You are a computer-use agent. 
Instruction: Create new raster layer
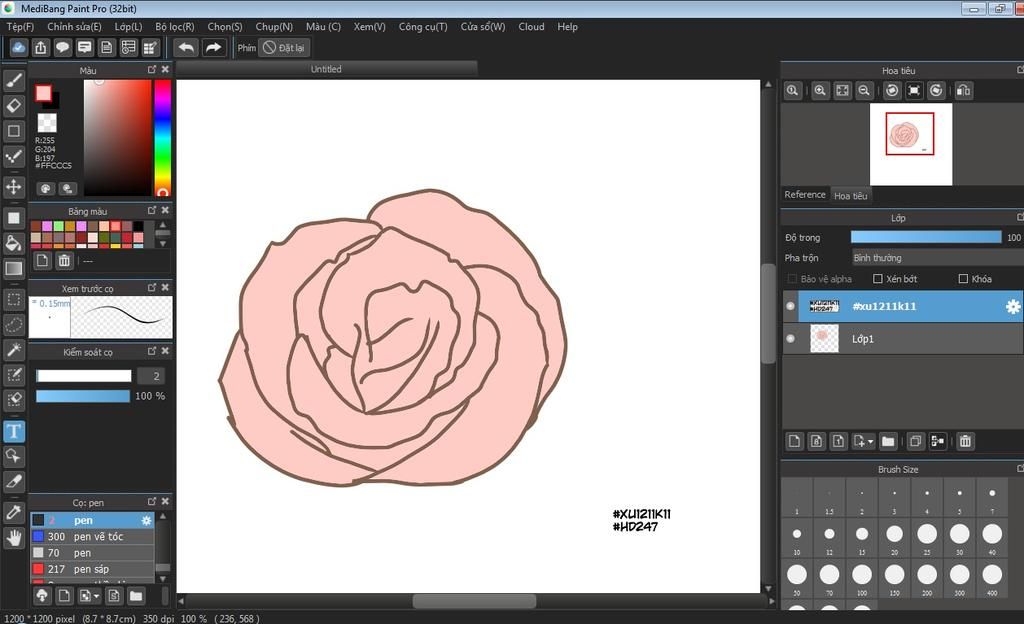(x=794, y=441)
